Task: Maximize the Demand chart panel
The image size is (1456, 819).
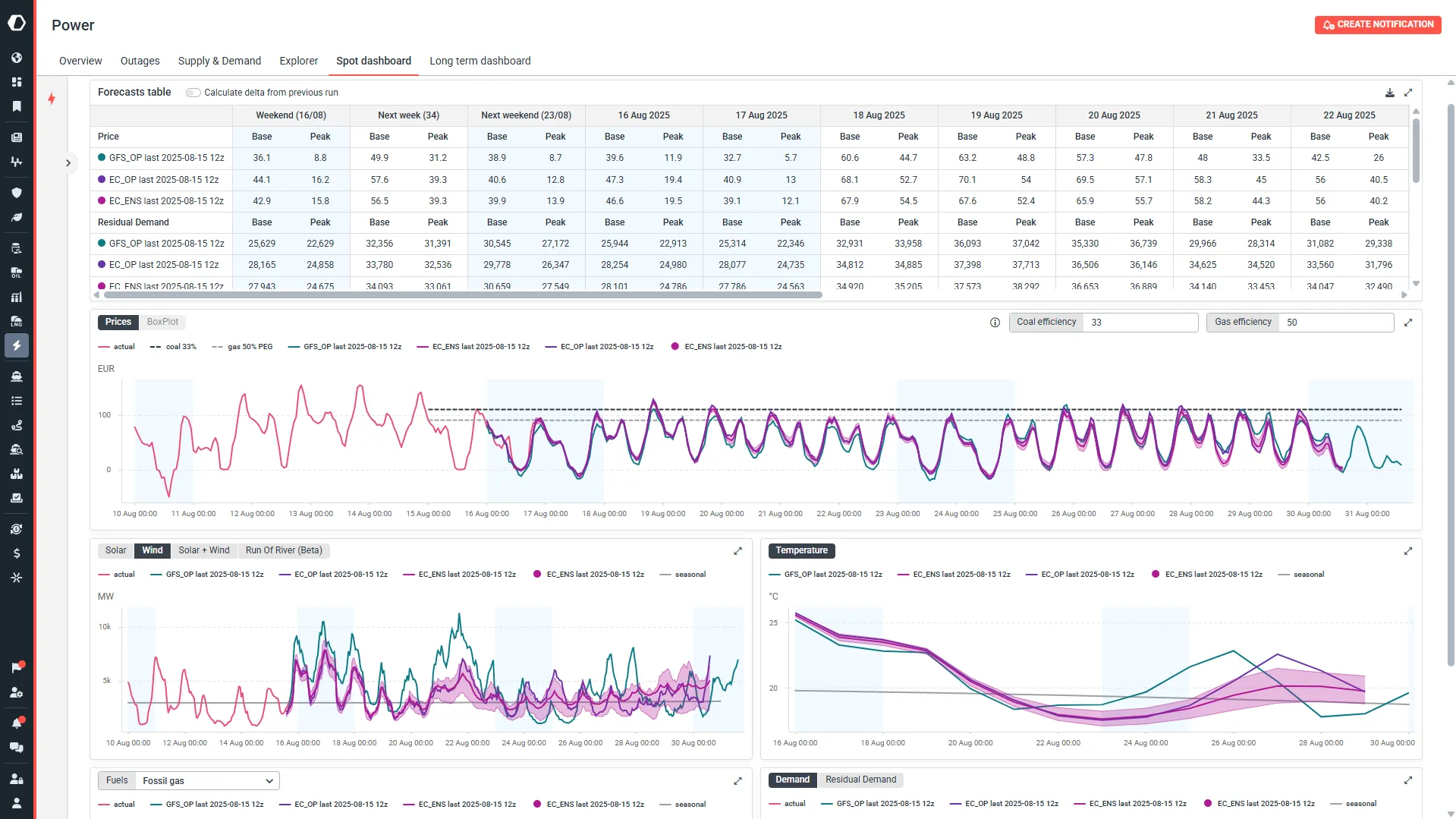Action: pos(1408,780)
